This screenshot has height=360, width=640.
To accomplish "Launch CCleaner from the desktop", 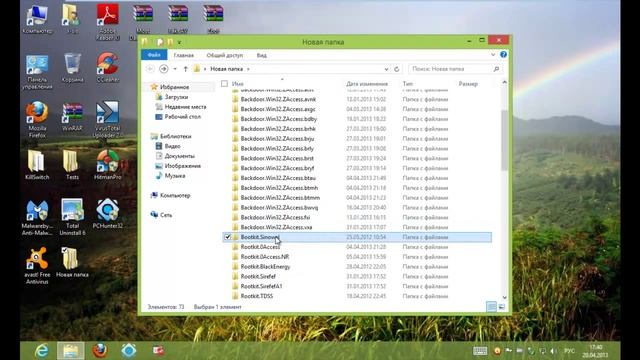I will click(x=108, y=68).
